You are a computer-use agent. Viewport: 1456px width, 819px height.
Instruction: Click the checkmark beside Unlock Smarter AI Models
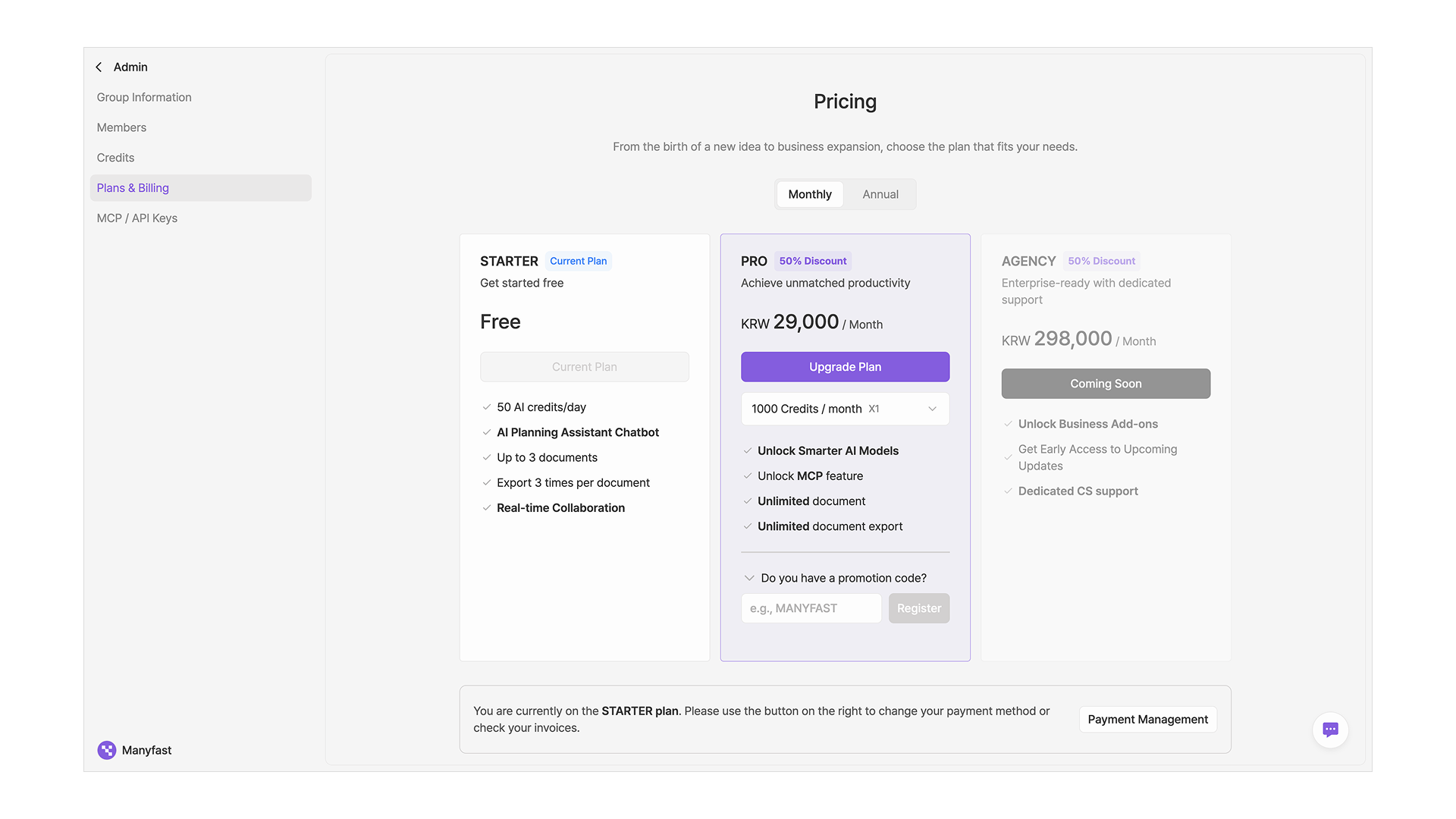pos(748,450)
